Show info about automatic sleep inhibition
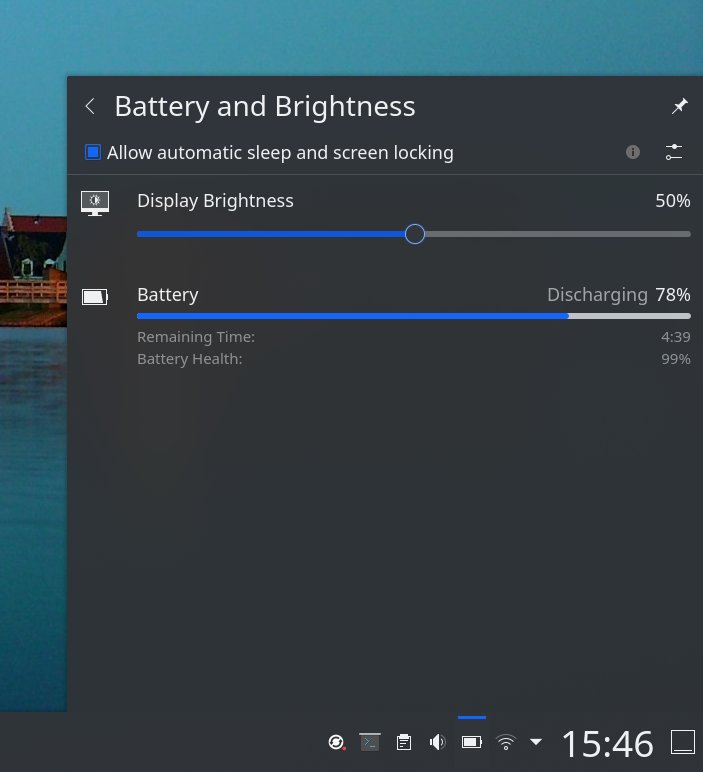Image resolution: width=703 pixels, height=772 pixels. (633, 152)
